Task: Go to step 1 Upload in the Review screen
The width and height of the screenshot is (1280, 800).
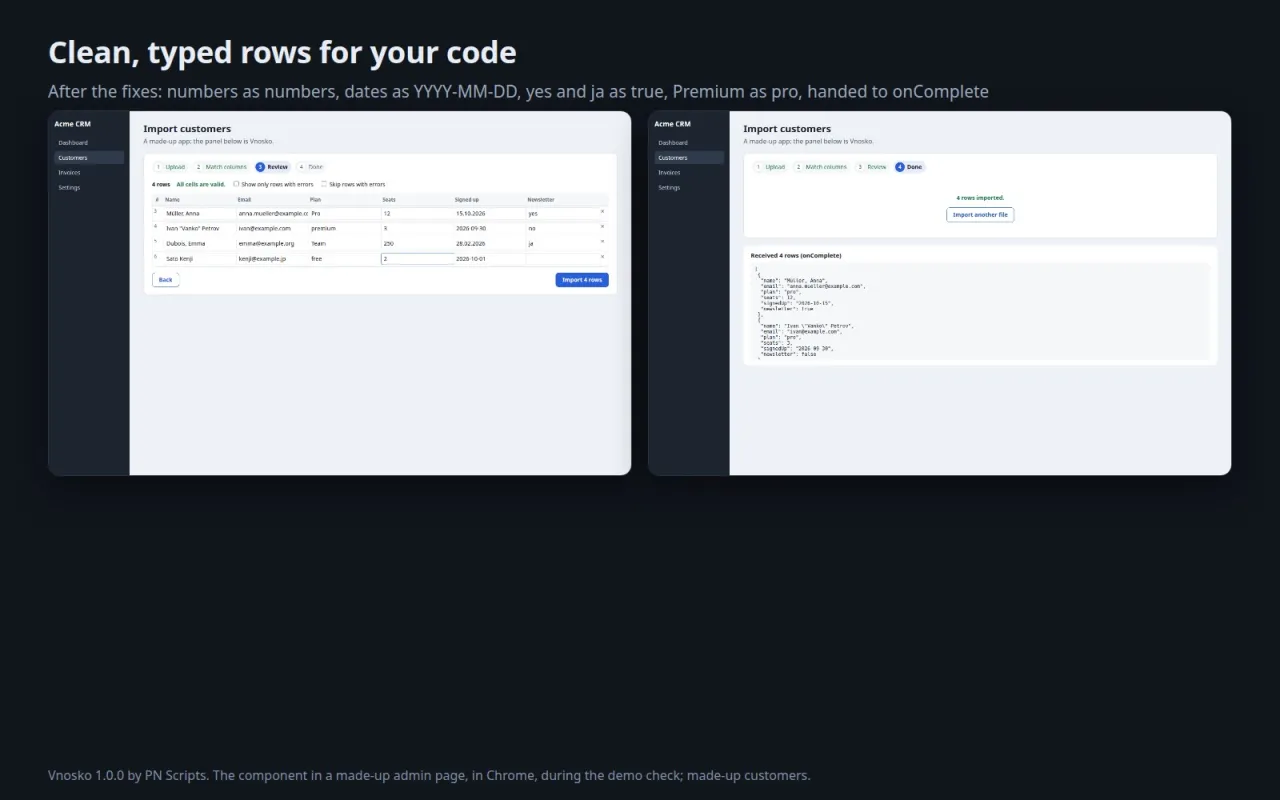Action: click(x=170, y=167)
